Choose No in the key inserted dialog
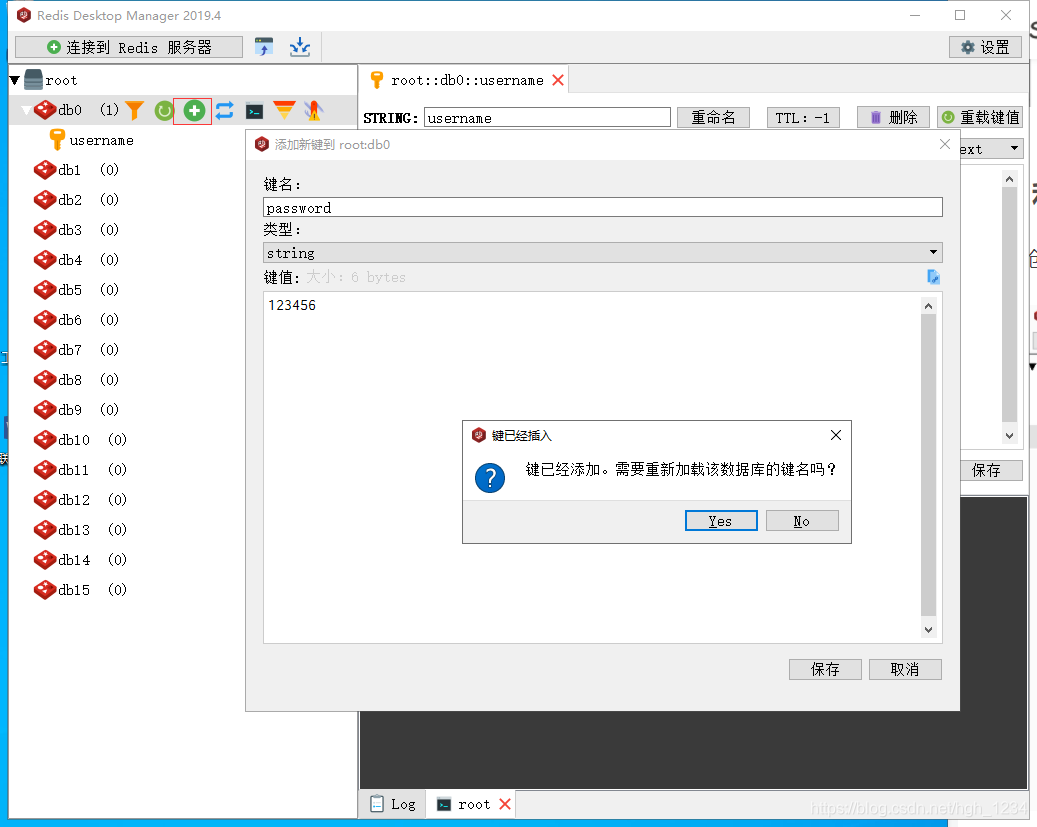 [x=802, y=521]
